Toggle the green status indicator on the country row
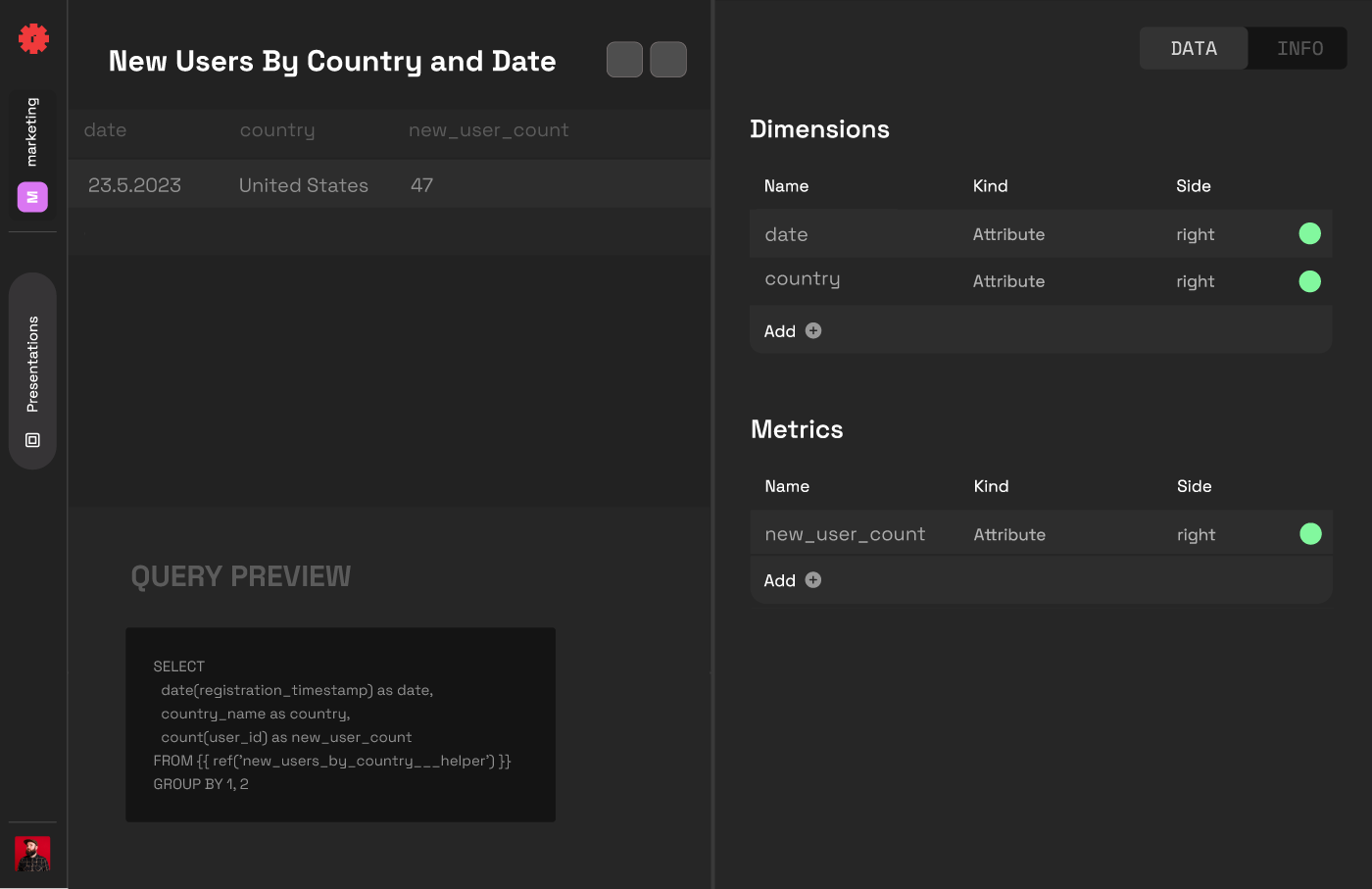1372x889 pixels. 1310,281
